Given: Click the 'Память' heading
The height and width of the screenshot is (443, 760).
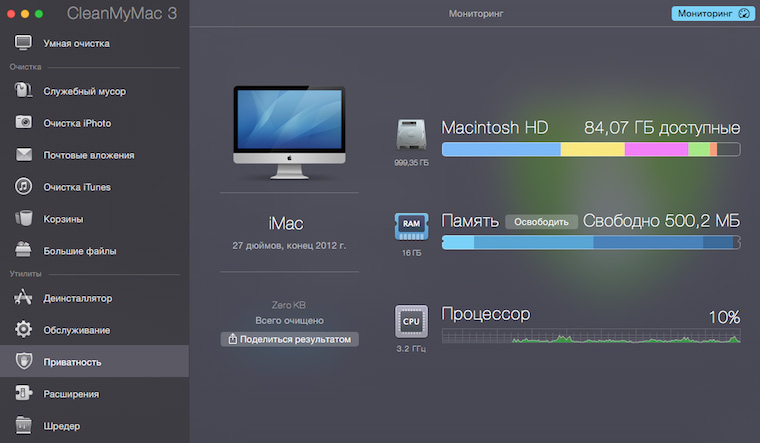Looking at the screenshot, I should (470, 221).
